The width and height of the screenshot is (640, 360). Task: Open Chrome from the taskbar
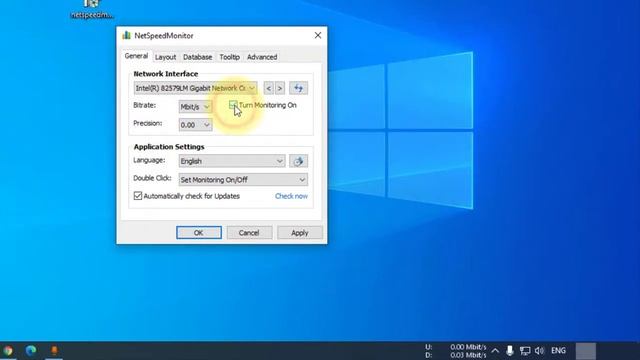[7, 351]
